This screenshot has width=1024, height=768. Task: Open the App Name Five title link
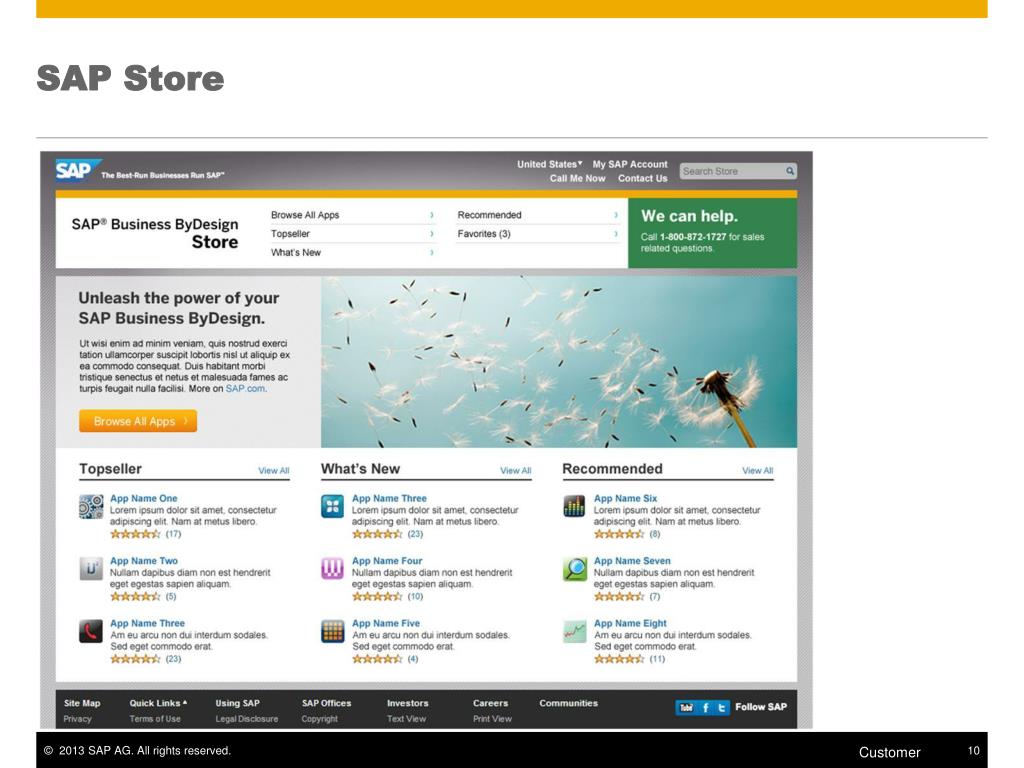click(x=386, y=624)
